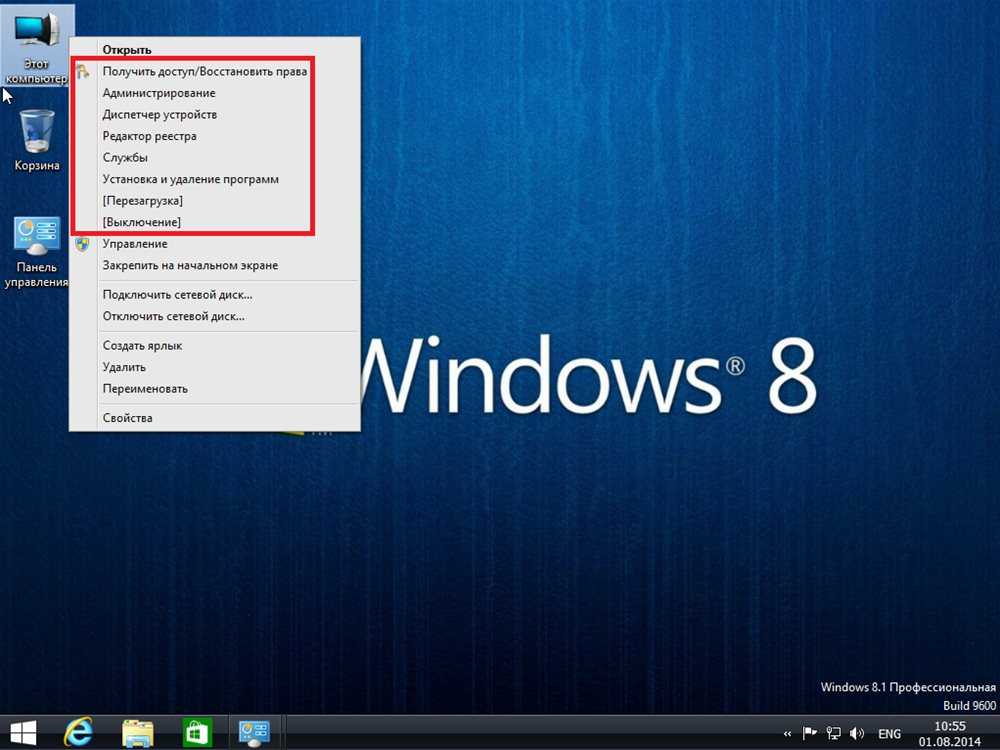Choose "Администрирование" menu entry
1000x750 pixels.
(x=215, y=93)
